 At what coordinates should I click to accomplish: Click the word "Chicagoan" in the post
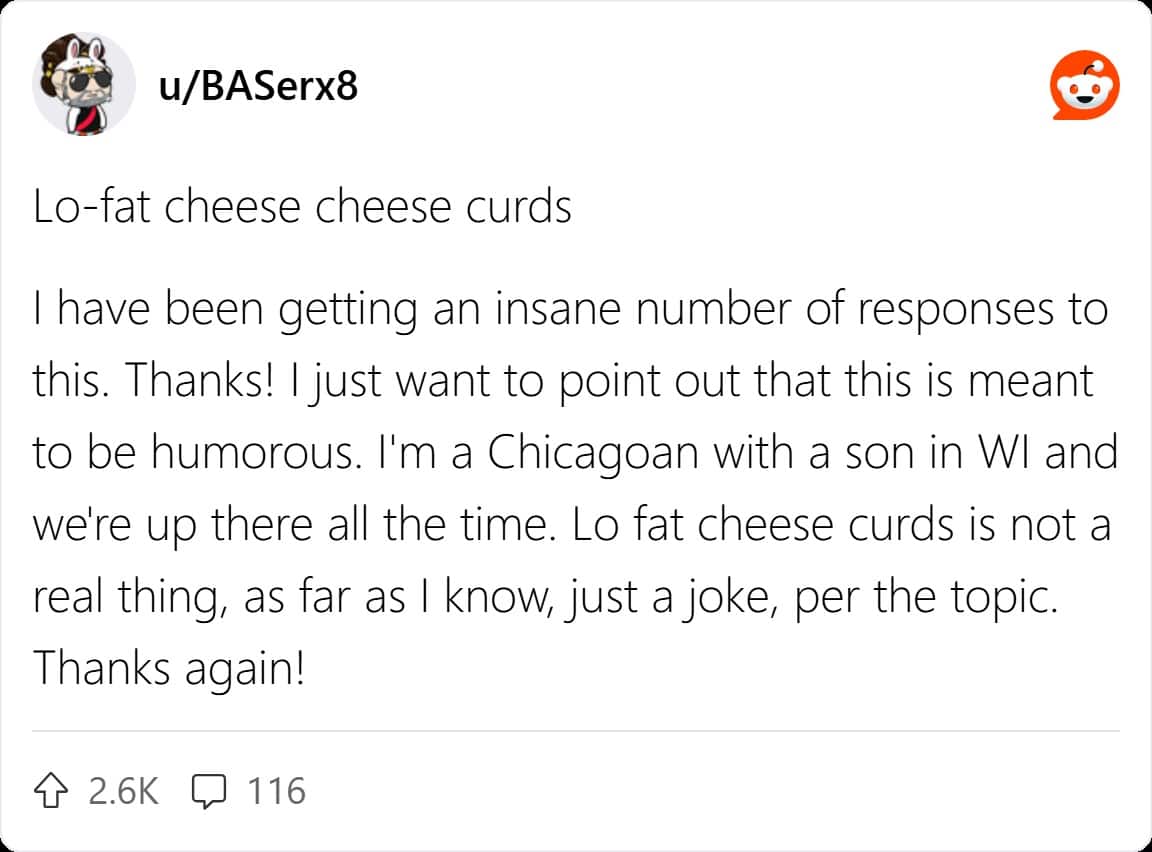(x=590, y=453)
